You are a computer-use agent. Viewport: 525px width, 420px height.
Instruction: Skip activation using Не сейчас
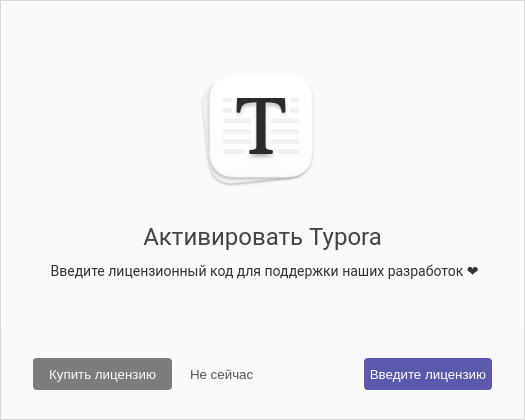tap(222, 375)
